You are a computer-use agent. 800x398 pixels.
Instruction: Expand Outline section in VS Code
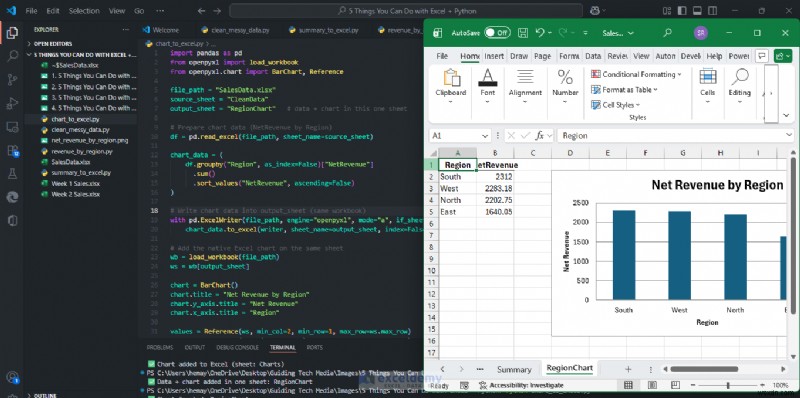pyautogui.click(x=46, y=395)
